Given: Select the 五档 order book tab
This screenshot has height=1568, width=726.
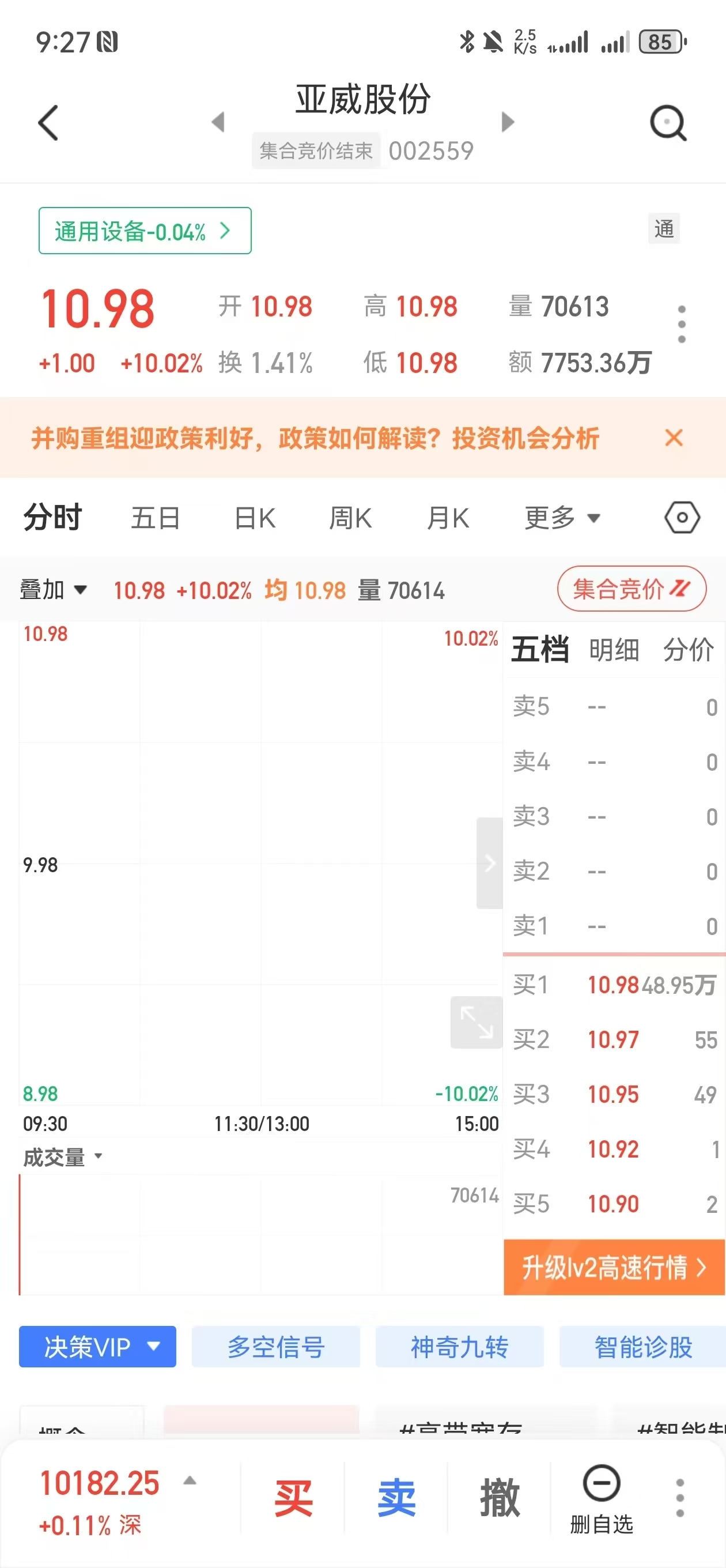Looking at the screenshot, I should [540, 649].
